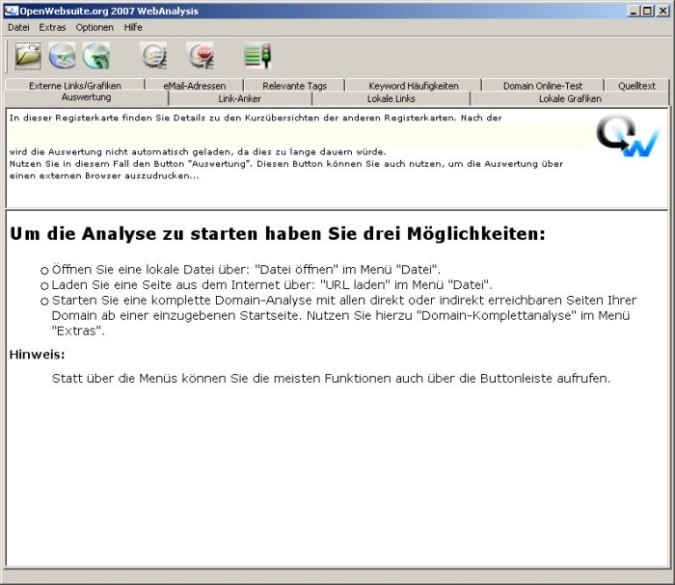Switch to the Lokale Links tab
The height and width of the screenshot is (585, 675).
pyautogui.click(x=391, y=99)
